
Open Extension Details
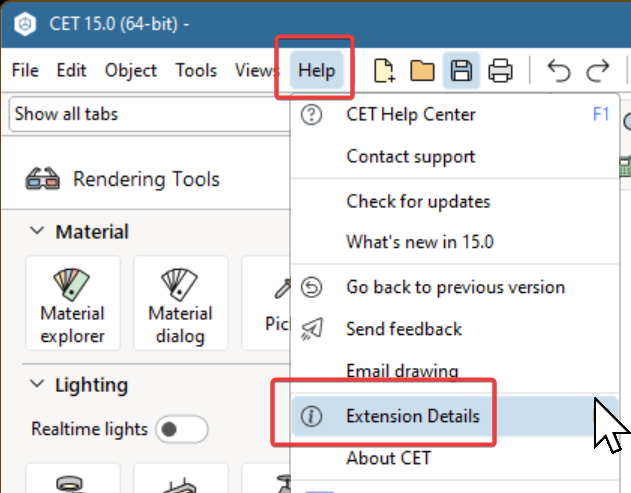(x=455, y=416)
